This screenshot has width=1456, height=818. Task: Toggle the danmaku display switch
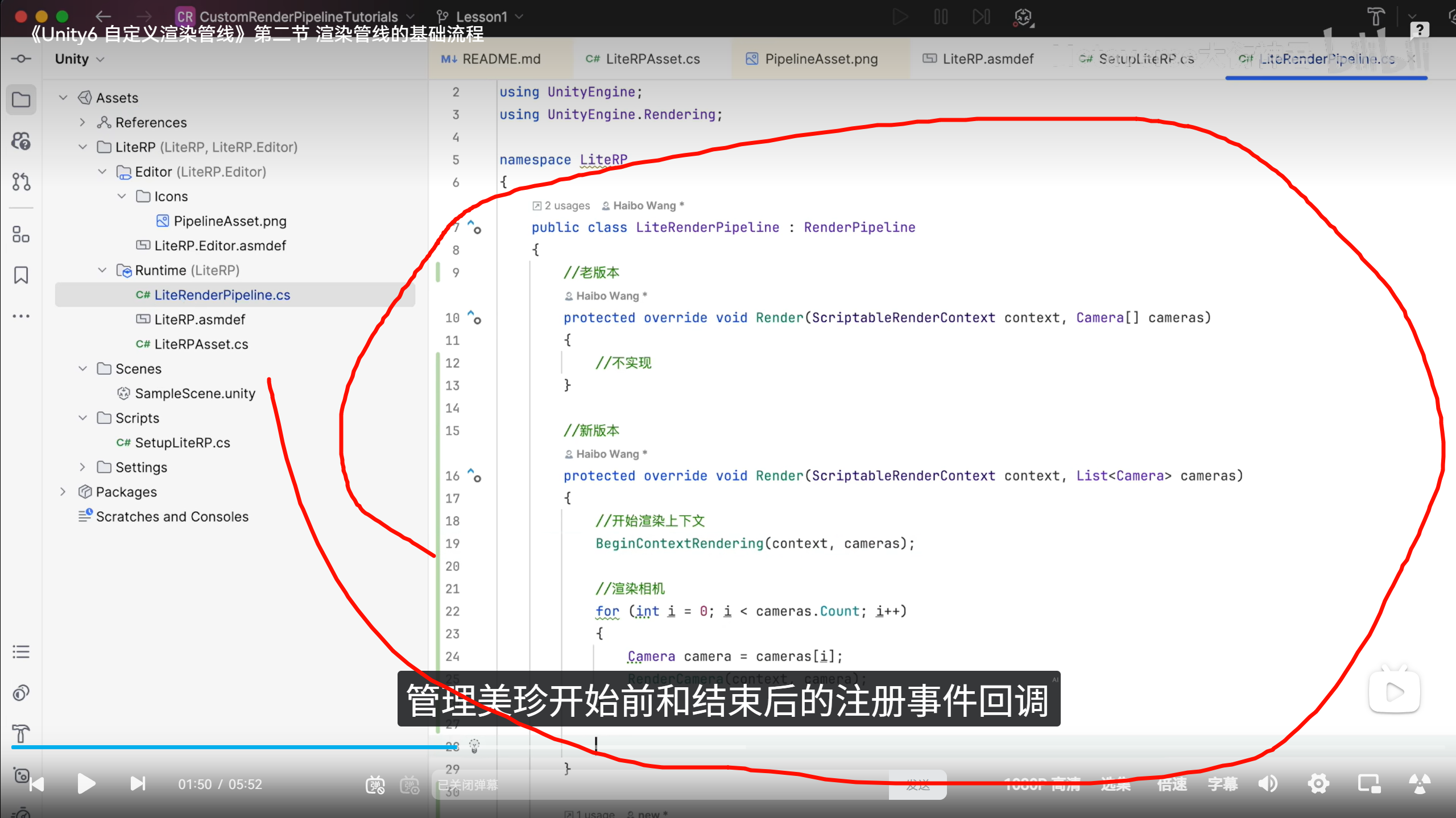click(375, 785)
